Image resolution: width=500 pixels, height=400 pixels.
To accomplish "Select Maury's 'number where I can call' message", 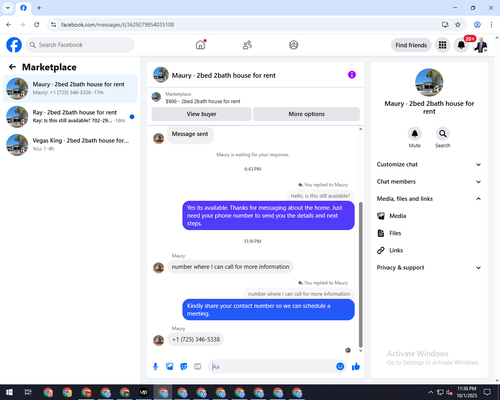I will [x=230, y=267].
